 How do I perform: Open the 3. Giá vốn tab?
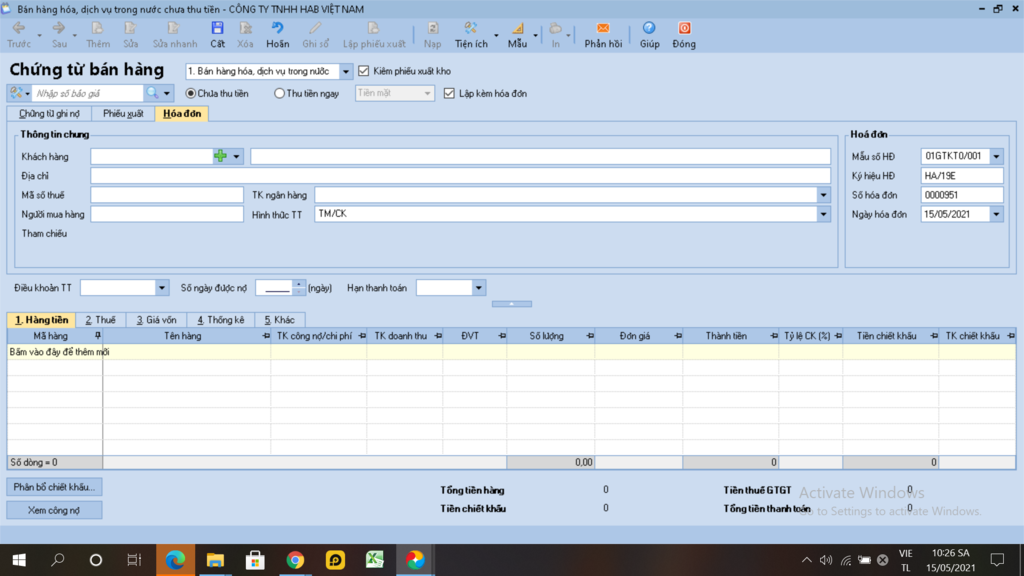[156, 320]
